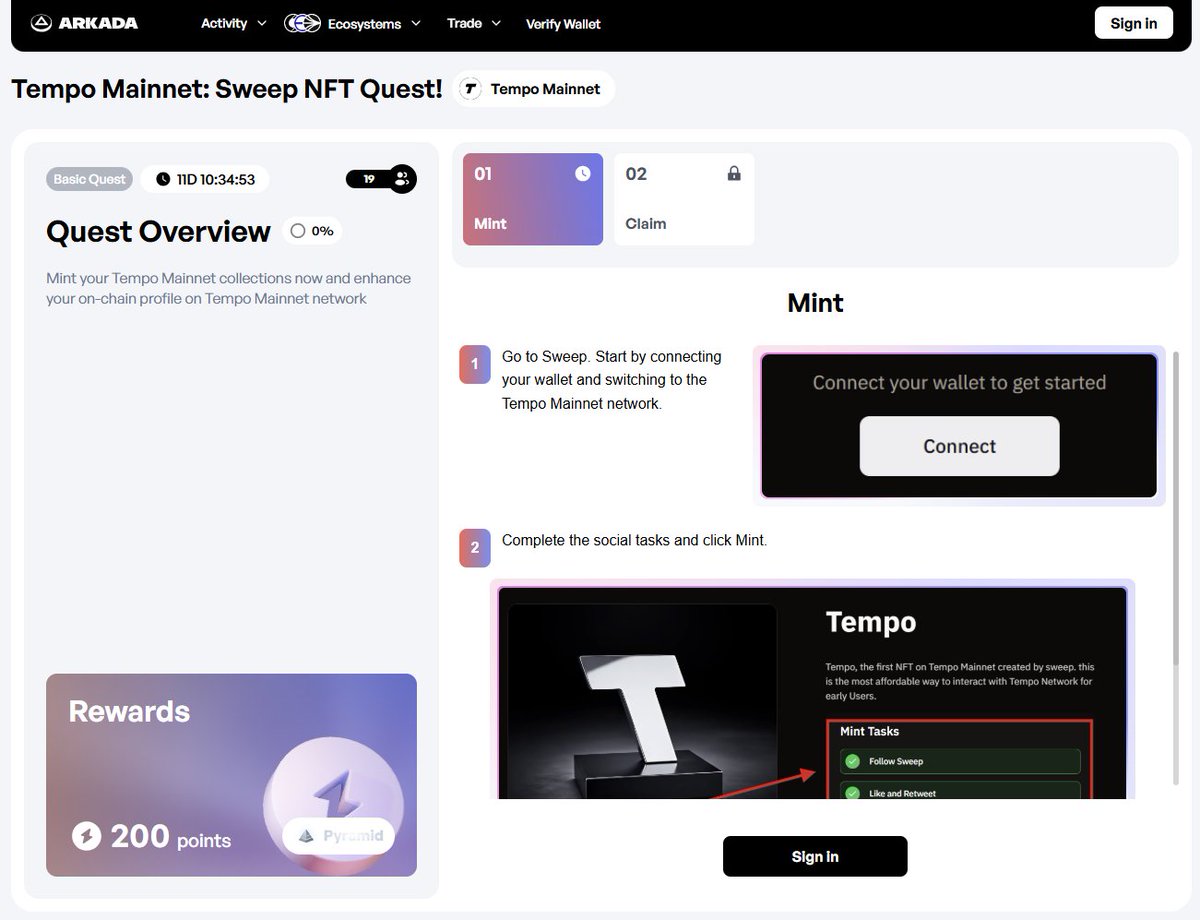Click the Mint section heading
Screen dimensions: 1200x920
[815, 303]
